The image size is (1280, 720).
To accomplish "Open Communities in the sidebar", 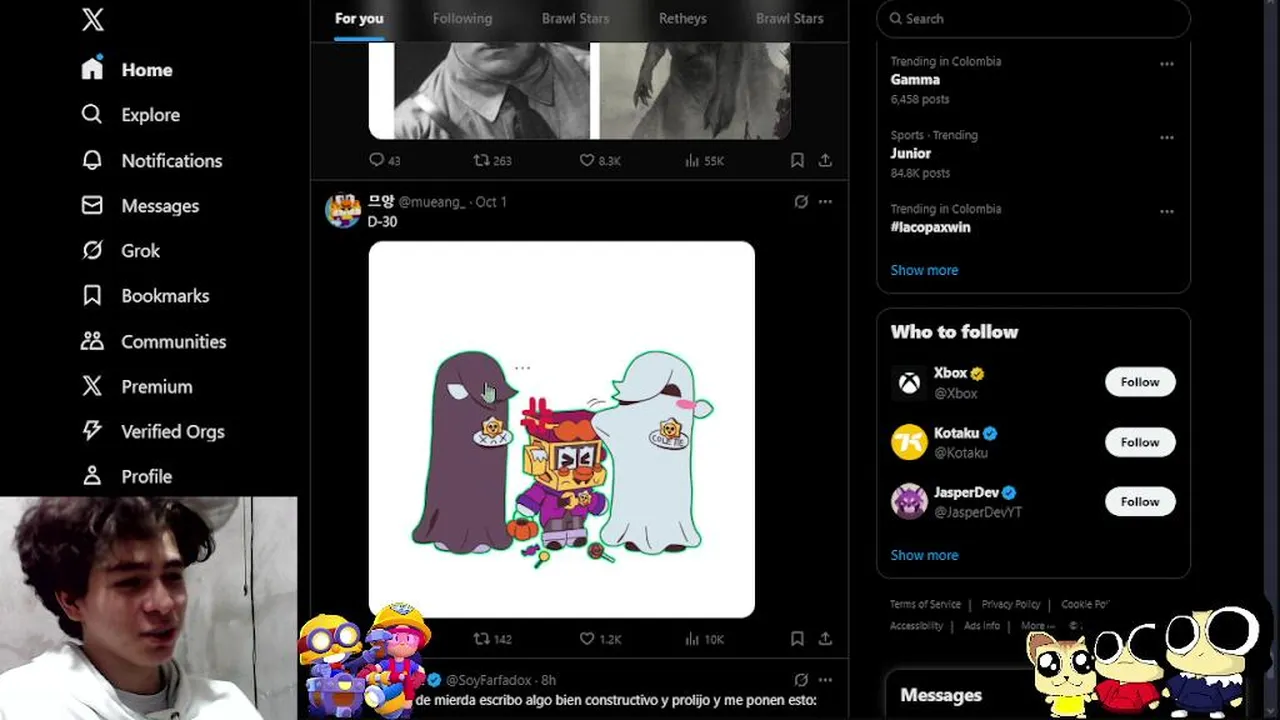I will point(153,341).
